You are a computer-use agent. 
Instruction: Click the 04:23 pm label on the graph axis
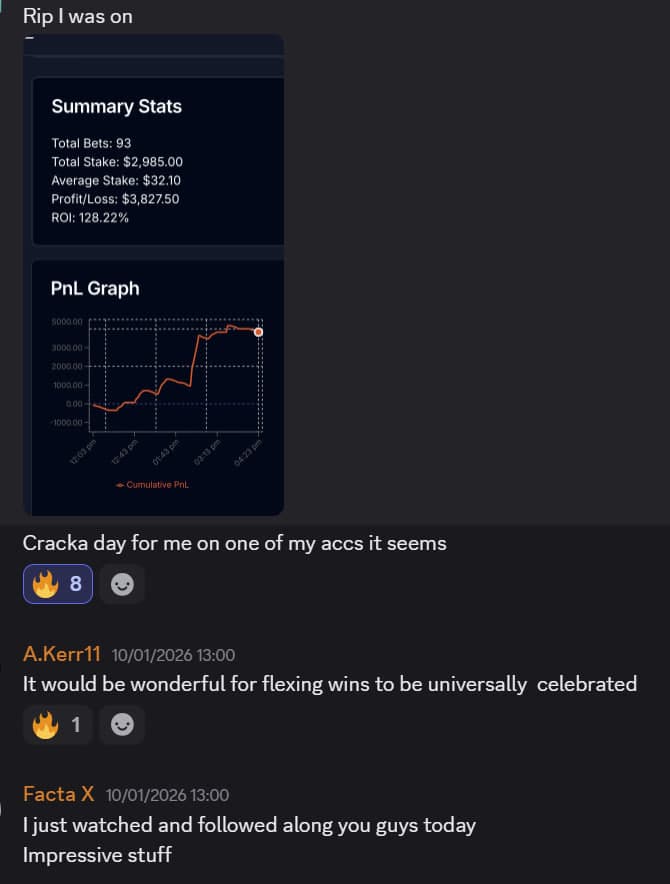[x=248, y=452]
